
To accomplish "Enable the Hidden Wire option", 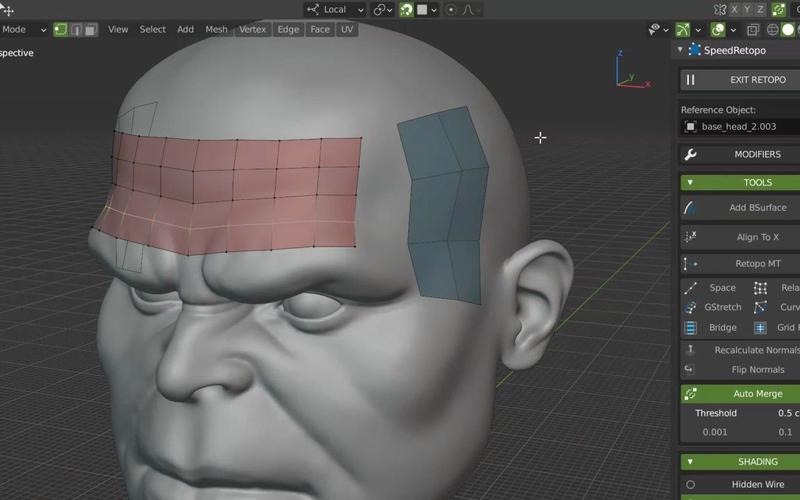I will (x=740, y=484).
